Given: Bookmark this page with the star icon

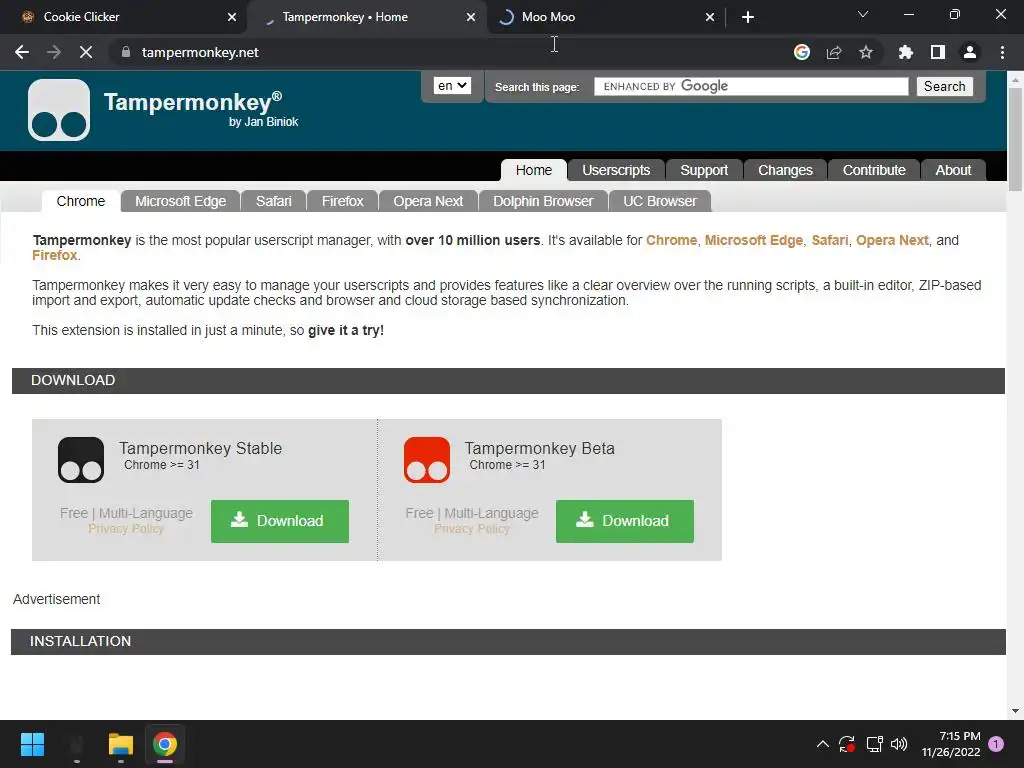Looking at the screenshot, I should coord(866,52).
